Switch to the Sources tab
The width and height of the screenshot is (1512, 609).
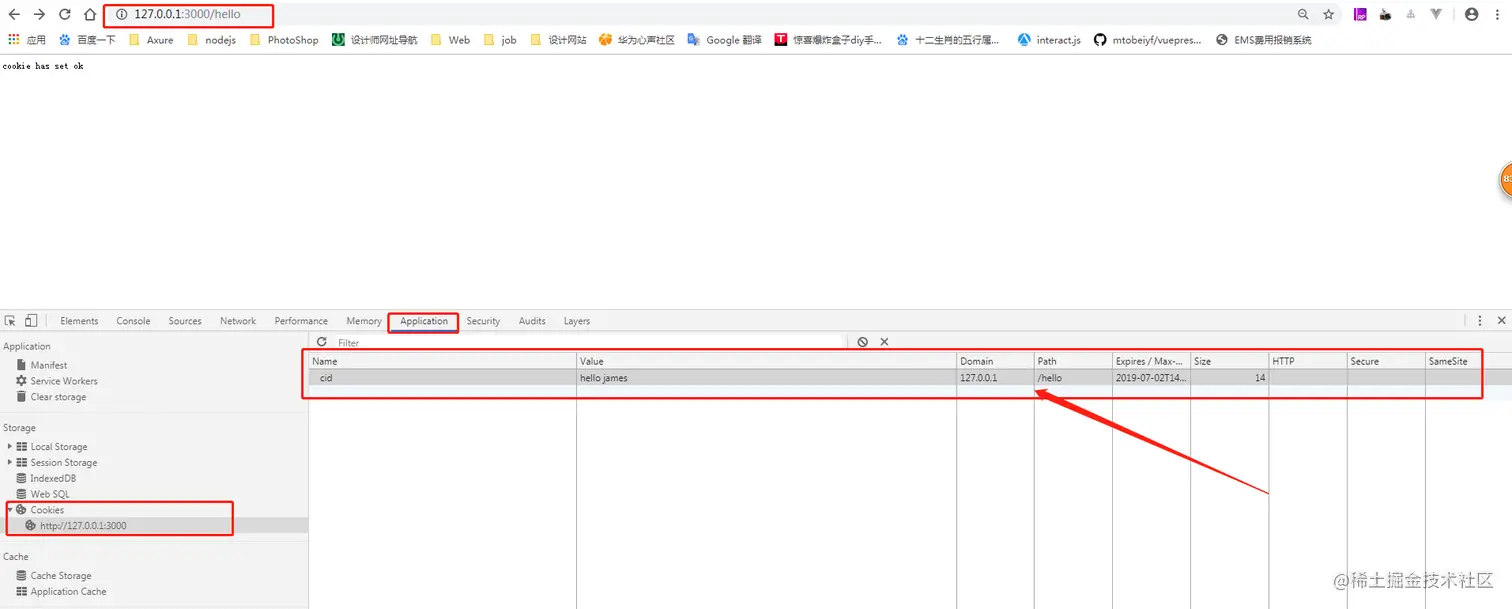tap(185, 321)
